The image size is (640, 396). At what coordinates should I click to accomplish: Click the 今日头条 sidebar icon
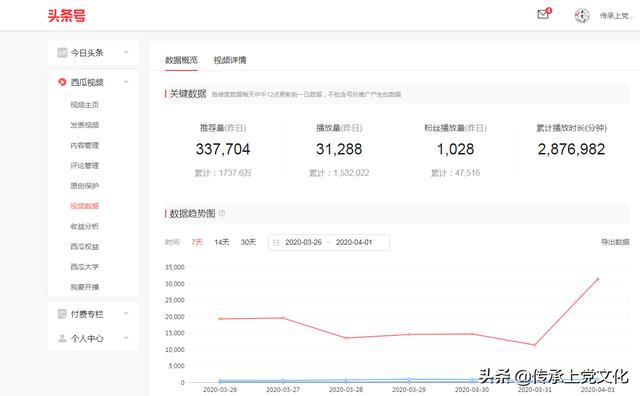point(62,53)
